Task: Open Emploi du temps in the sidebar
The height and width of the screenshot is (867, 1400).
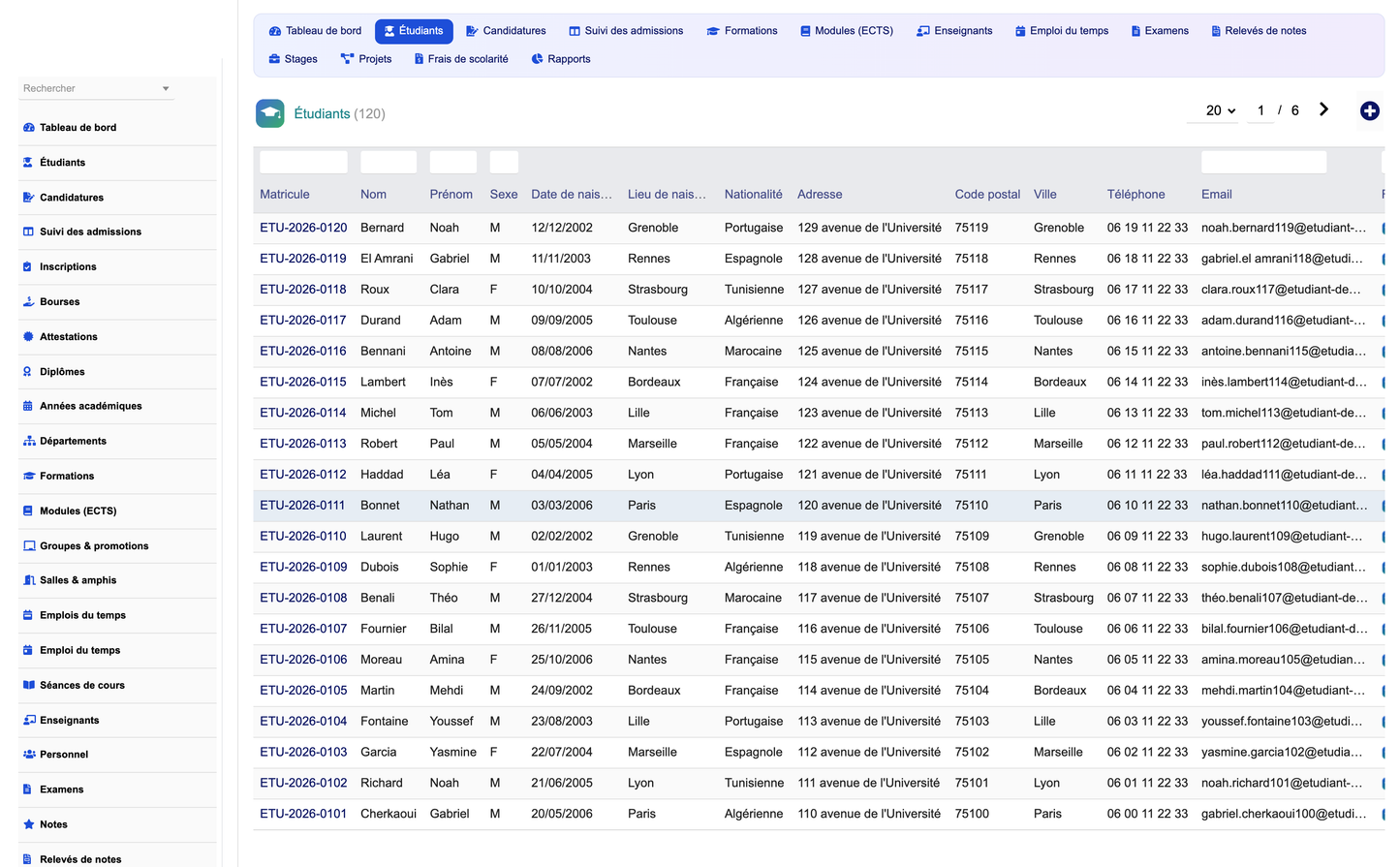Action: [x=79, y=650]
